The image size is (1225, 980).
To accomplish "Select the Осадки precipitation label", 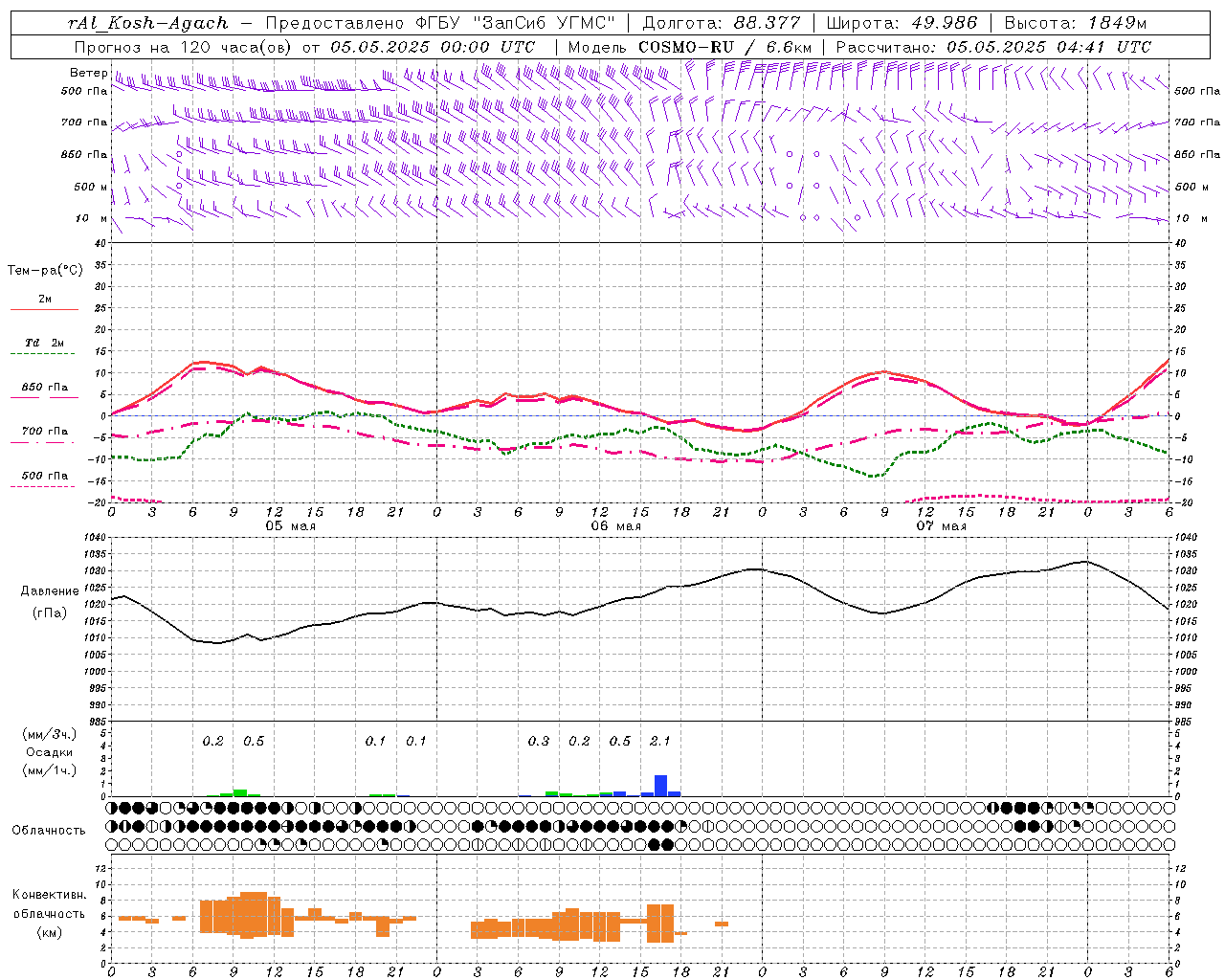I will coord(49,752).
